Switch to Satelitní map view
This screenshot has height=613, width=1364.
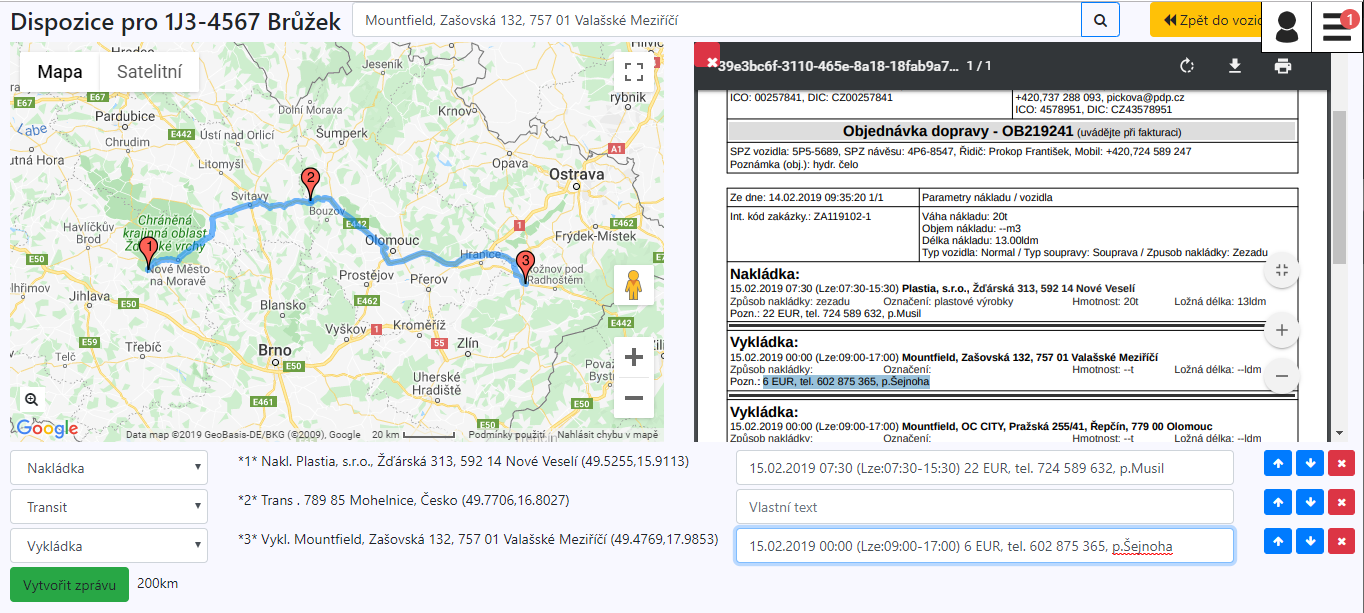click(x=149, y=72)
